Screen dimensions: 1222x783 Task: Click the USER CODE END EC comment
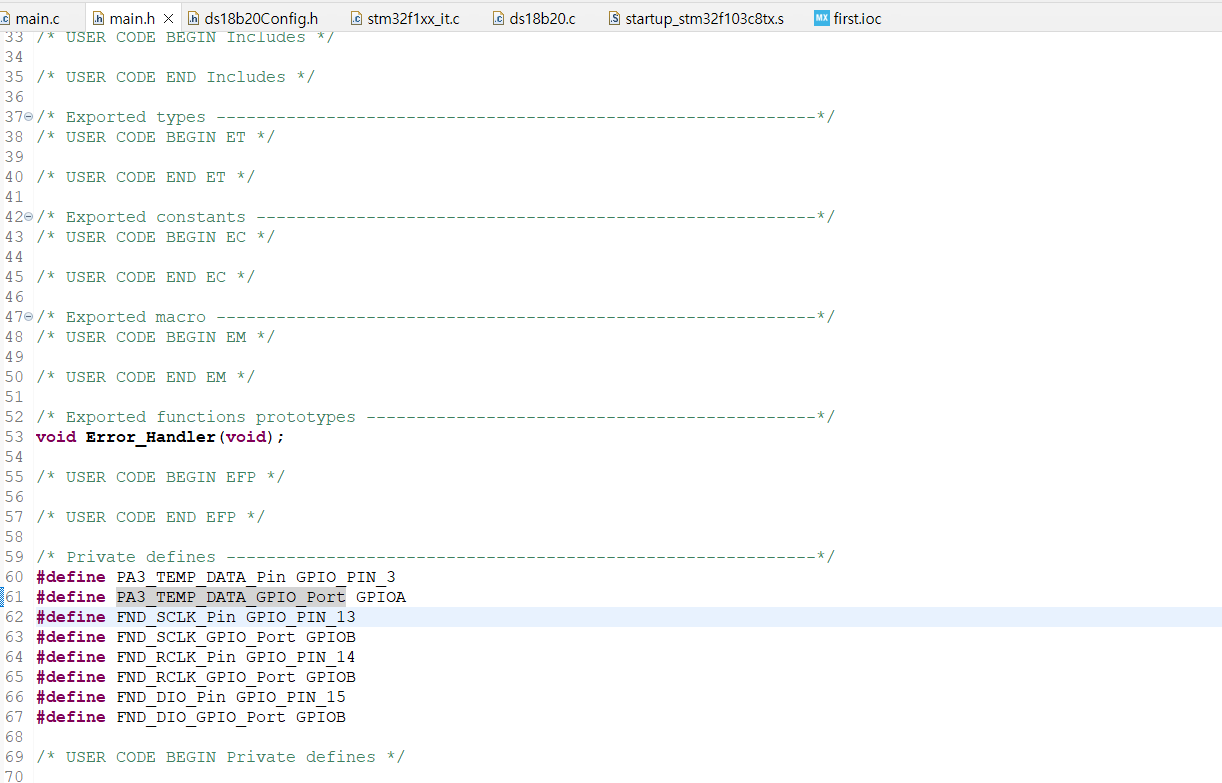pyautogui.click(x=146, y=277)
